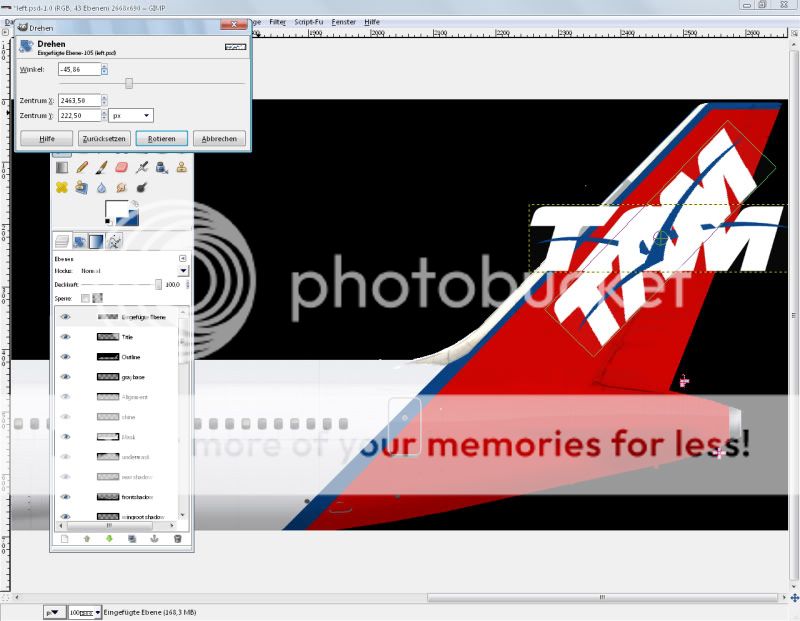
Task: Open the Script-Fu menu
Action: point(306,21)
